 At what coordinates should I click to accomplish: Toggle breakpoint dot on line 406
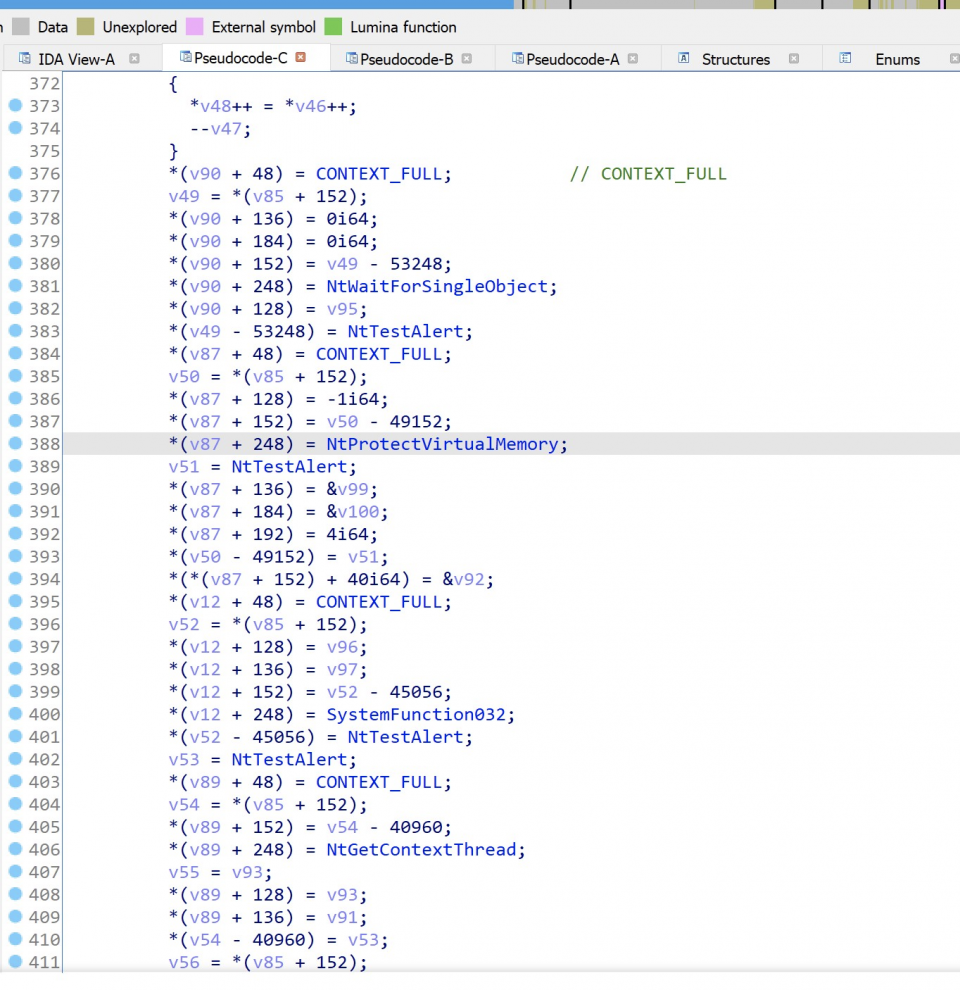(x=16, y=848)
